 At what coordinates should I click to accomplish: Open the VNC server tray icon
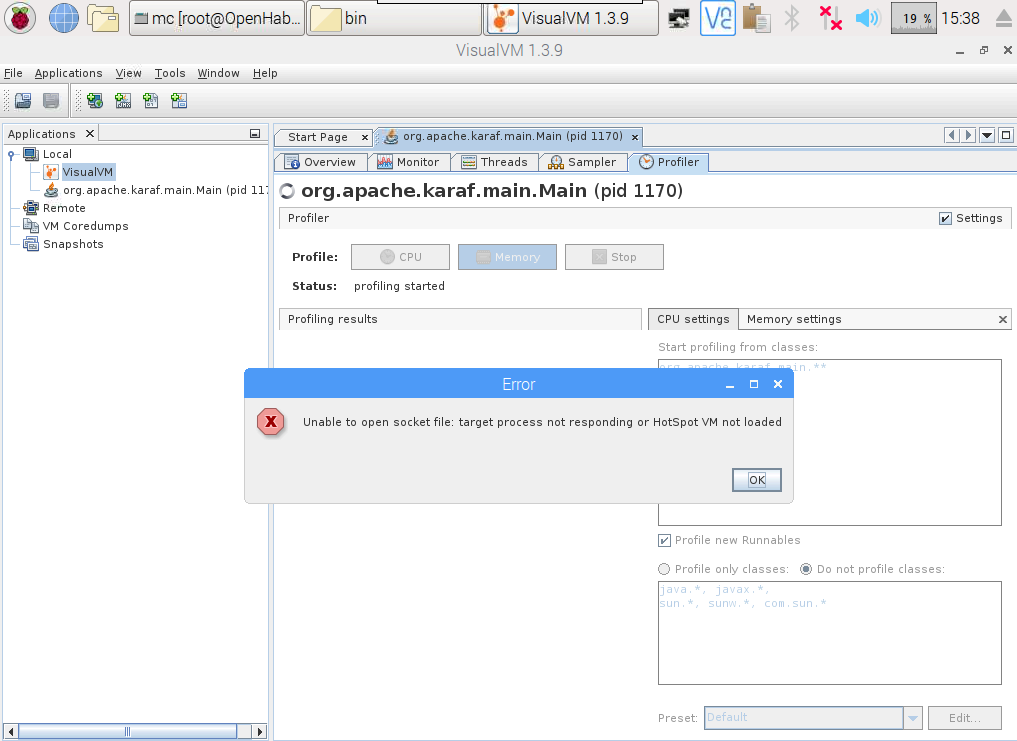[x=717, y=18]
